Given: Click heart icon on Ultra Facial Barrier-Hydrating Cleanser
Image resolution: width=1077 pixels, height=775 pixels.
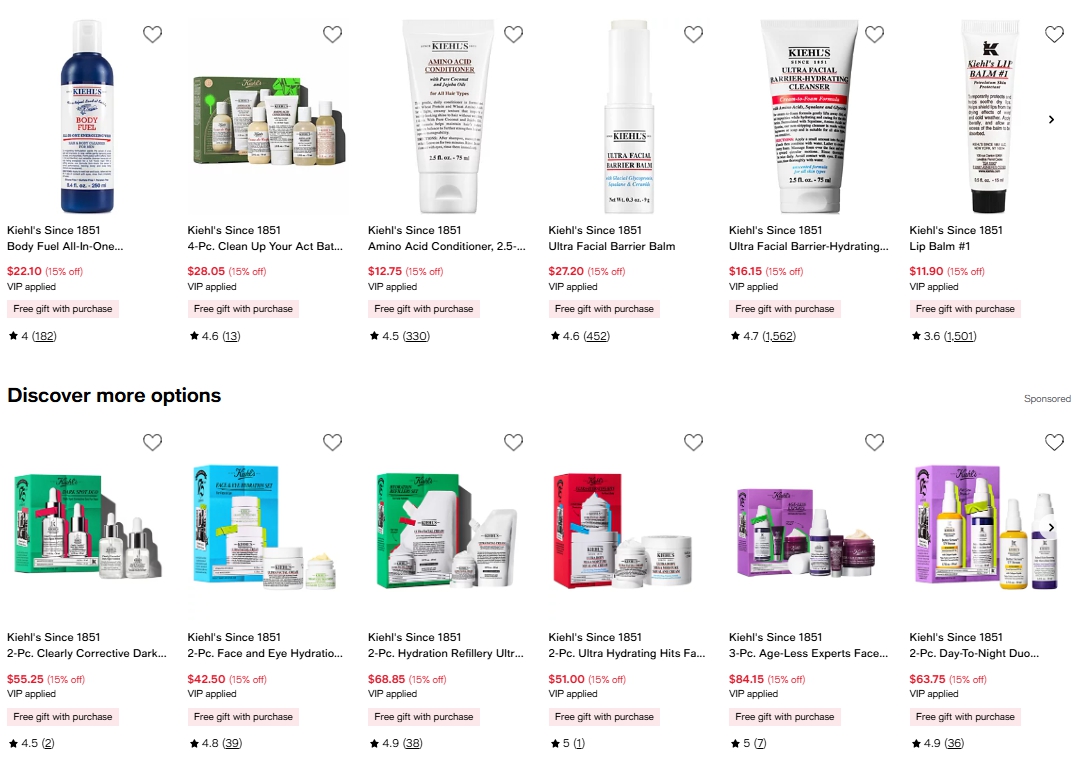Looking at the screenshot, I should [874, 34].
